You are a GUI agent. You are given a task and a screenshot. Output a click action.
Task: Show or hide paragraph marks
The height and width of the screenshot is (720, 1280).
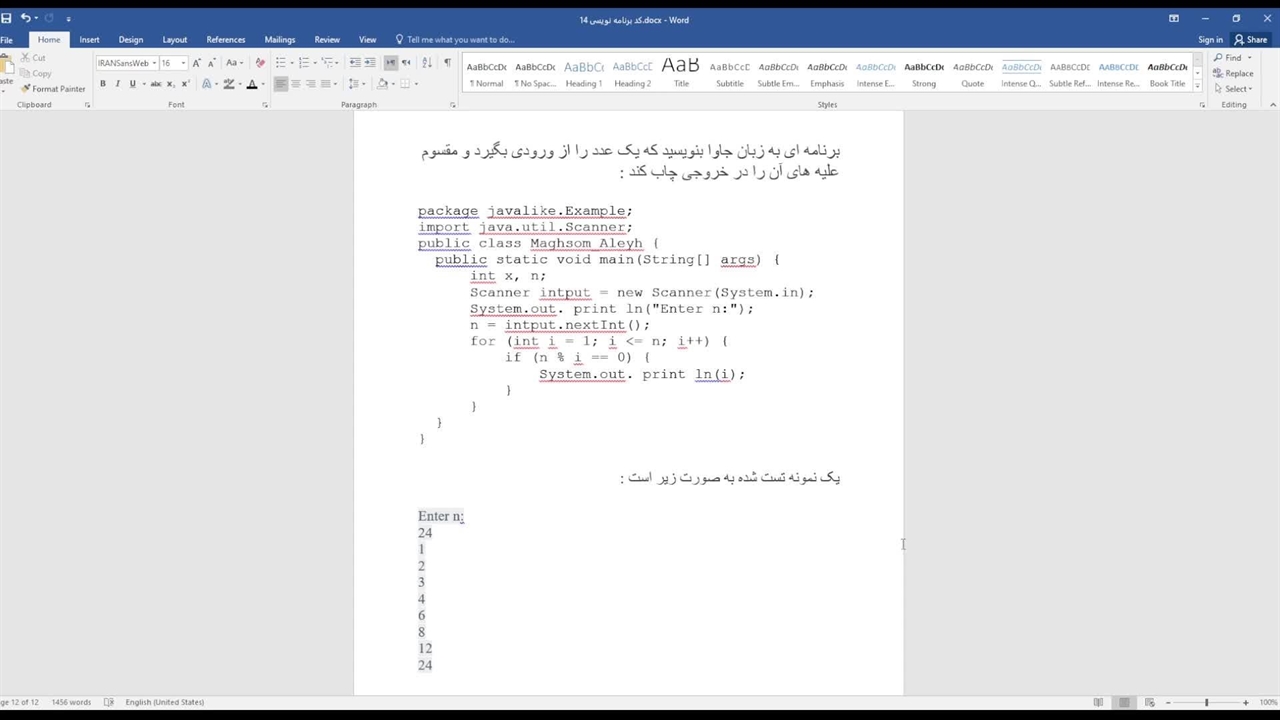point(447,63)
